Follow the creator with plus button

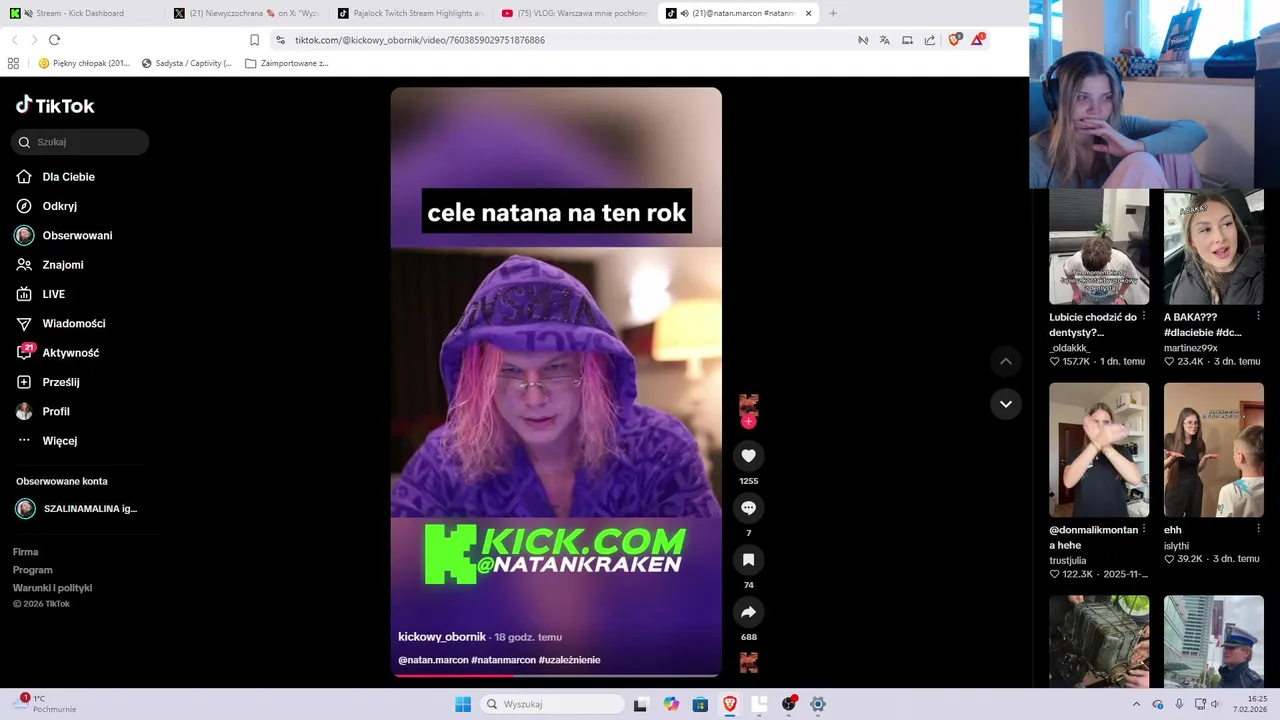pyautogui.click(x=748, y=422)
